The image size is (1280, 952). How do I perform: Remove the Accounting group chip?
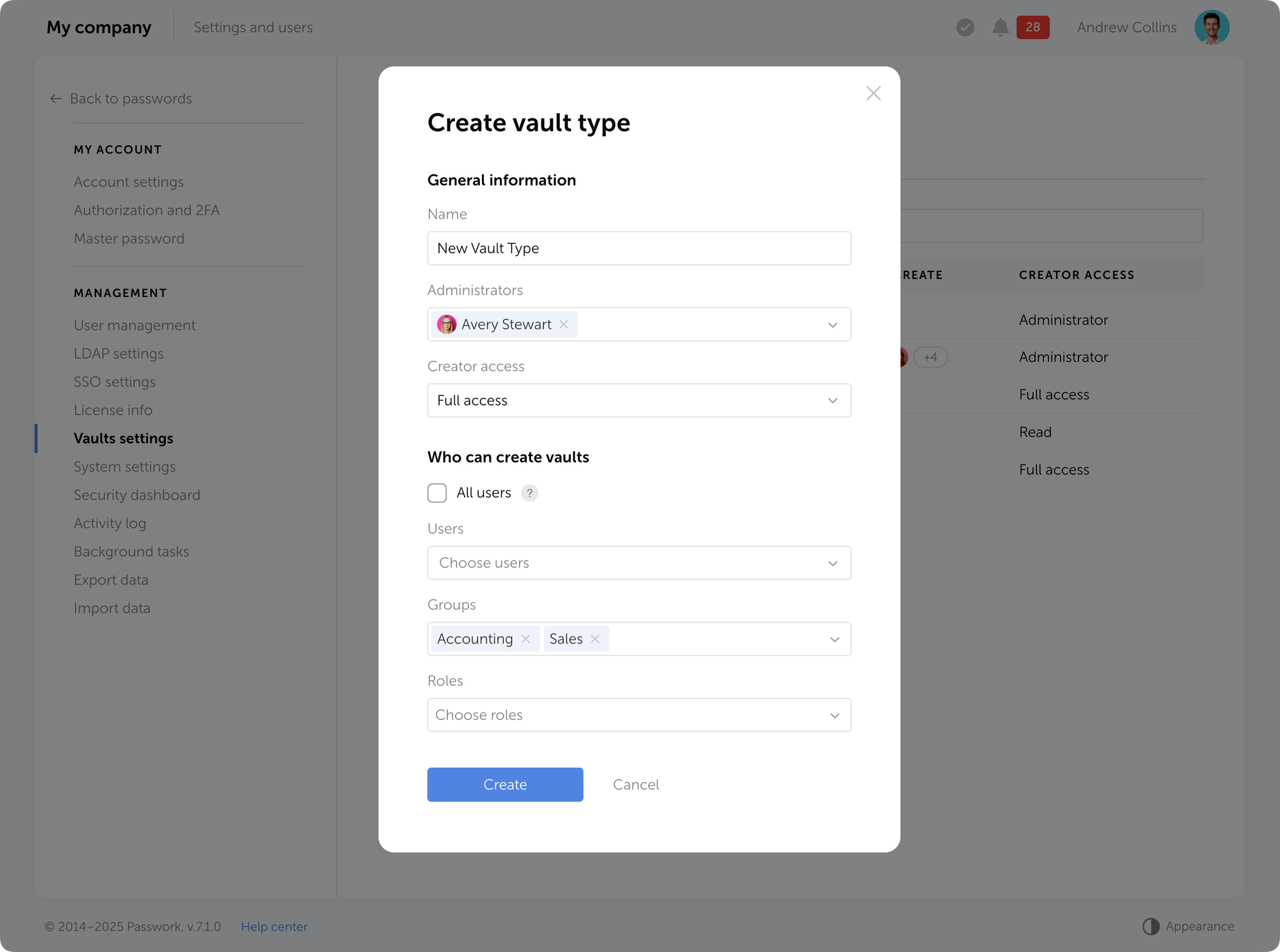(525, 639)
